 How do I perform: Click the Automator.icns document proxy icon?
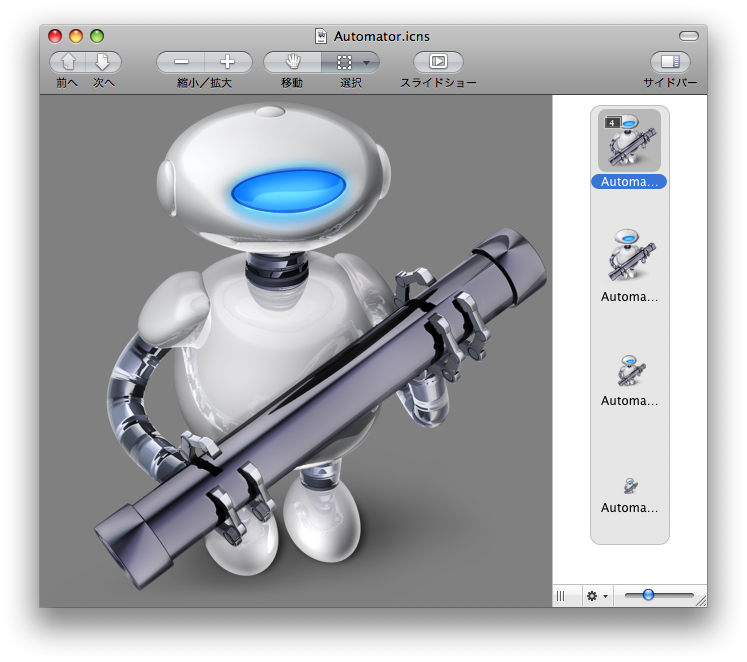point(321,36)
